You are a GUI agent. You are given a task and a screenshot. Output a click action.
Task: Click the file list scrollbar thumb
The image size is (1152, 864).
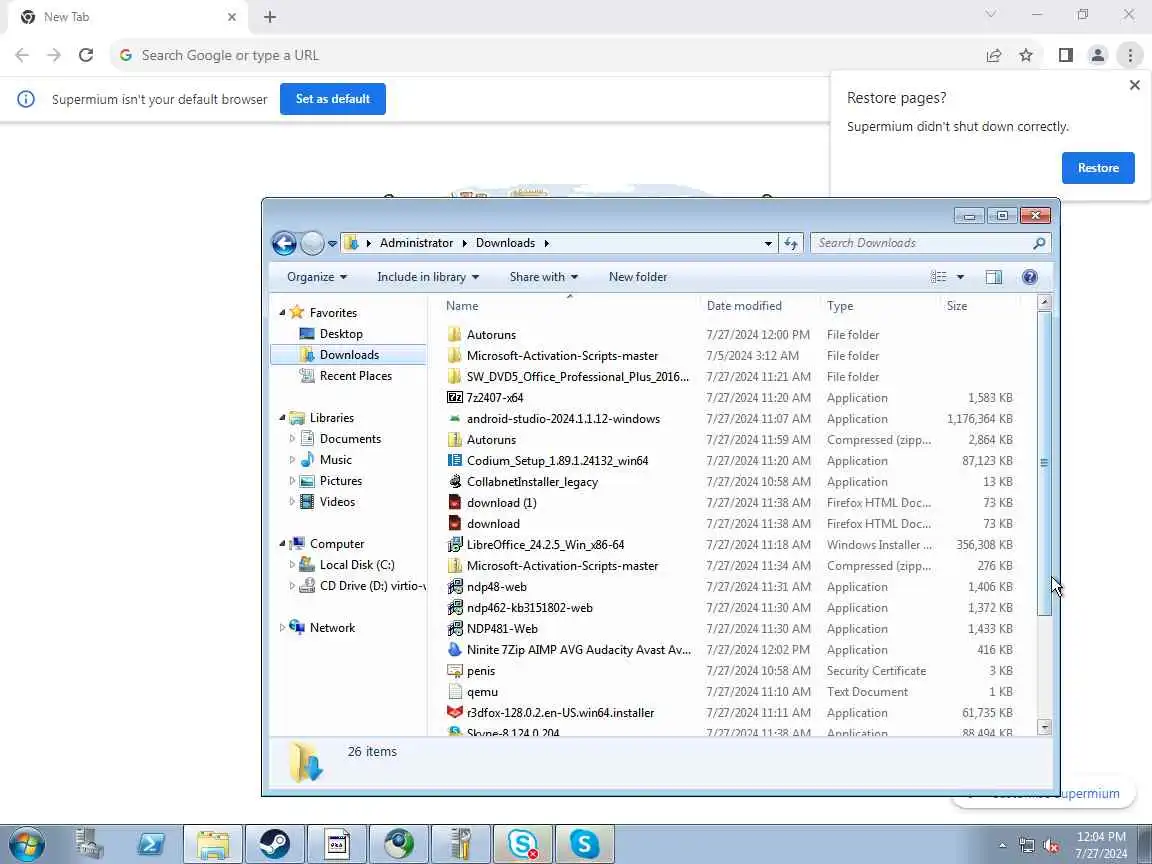pos(1044,463)
